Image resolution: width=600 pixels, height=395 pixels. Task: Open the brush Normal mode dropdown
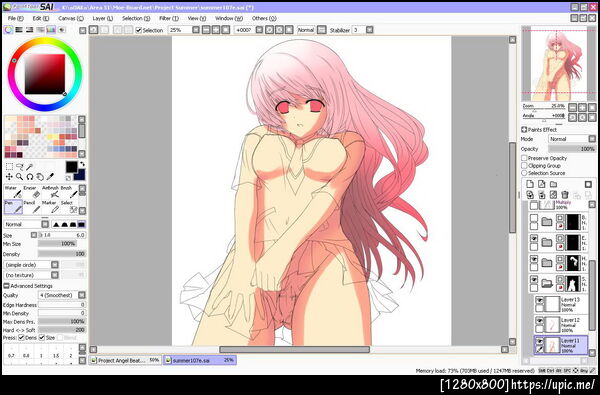45,224
